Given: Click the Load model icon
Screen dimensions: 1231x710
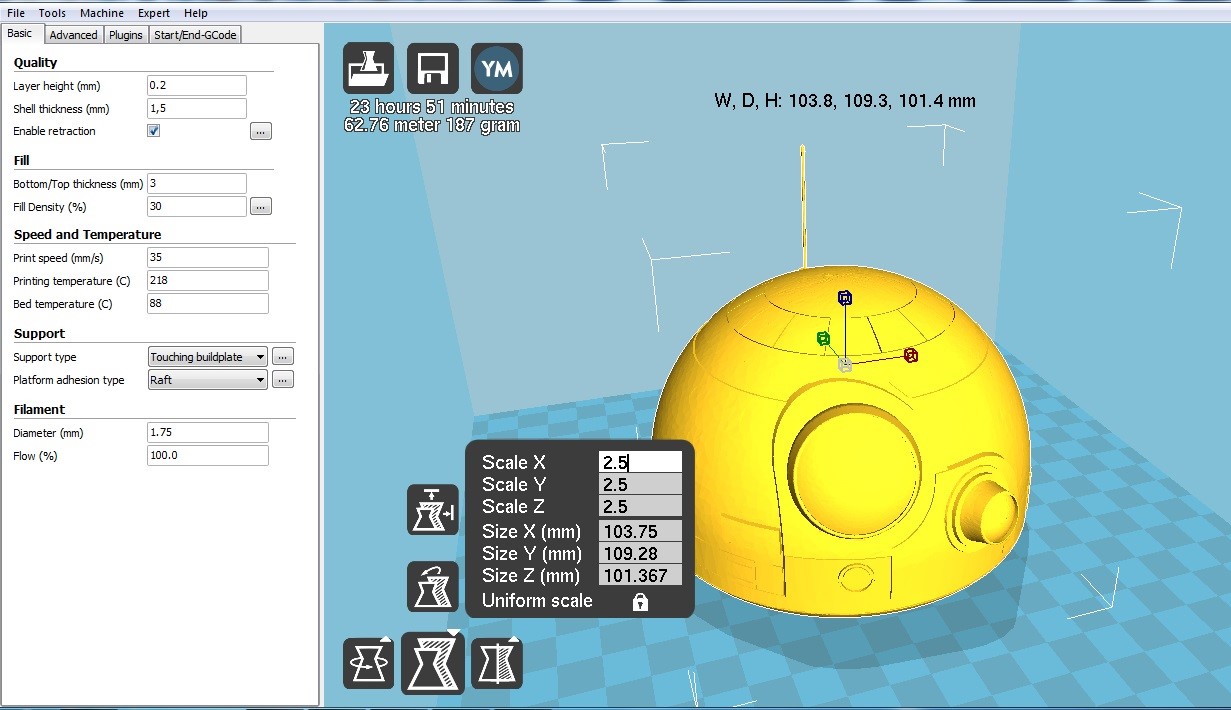Looking at the screenshot, I should (x=367, y=67).
